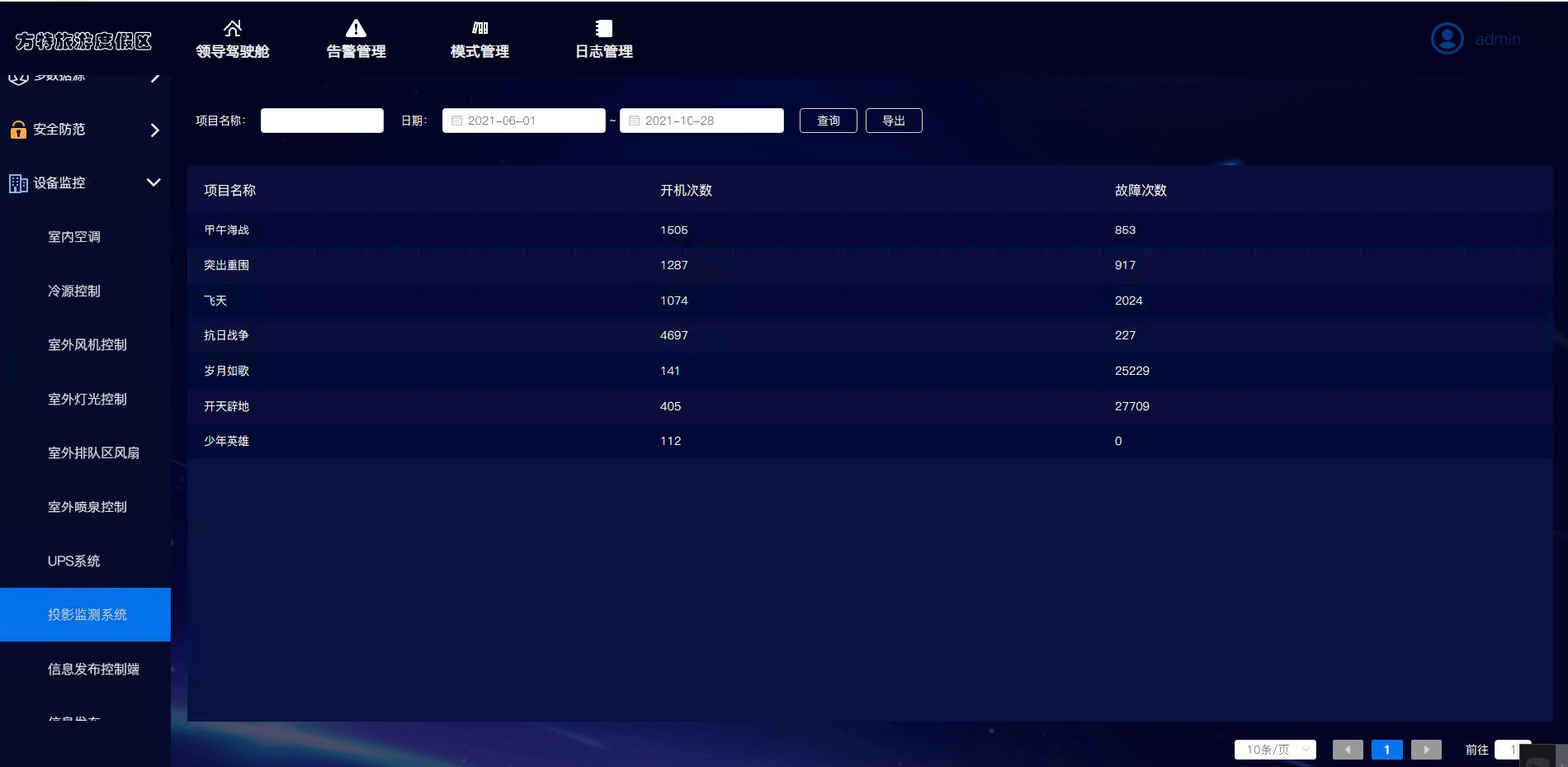Click the admin username link
The height and width of the screenshot is (767, 1568).
coord(1498,40)
